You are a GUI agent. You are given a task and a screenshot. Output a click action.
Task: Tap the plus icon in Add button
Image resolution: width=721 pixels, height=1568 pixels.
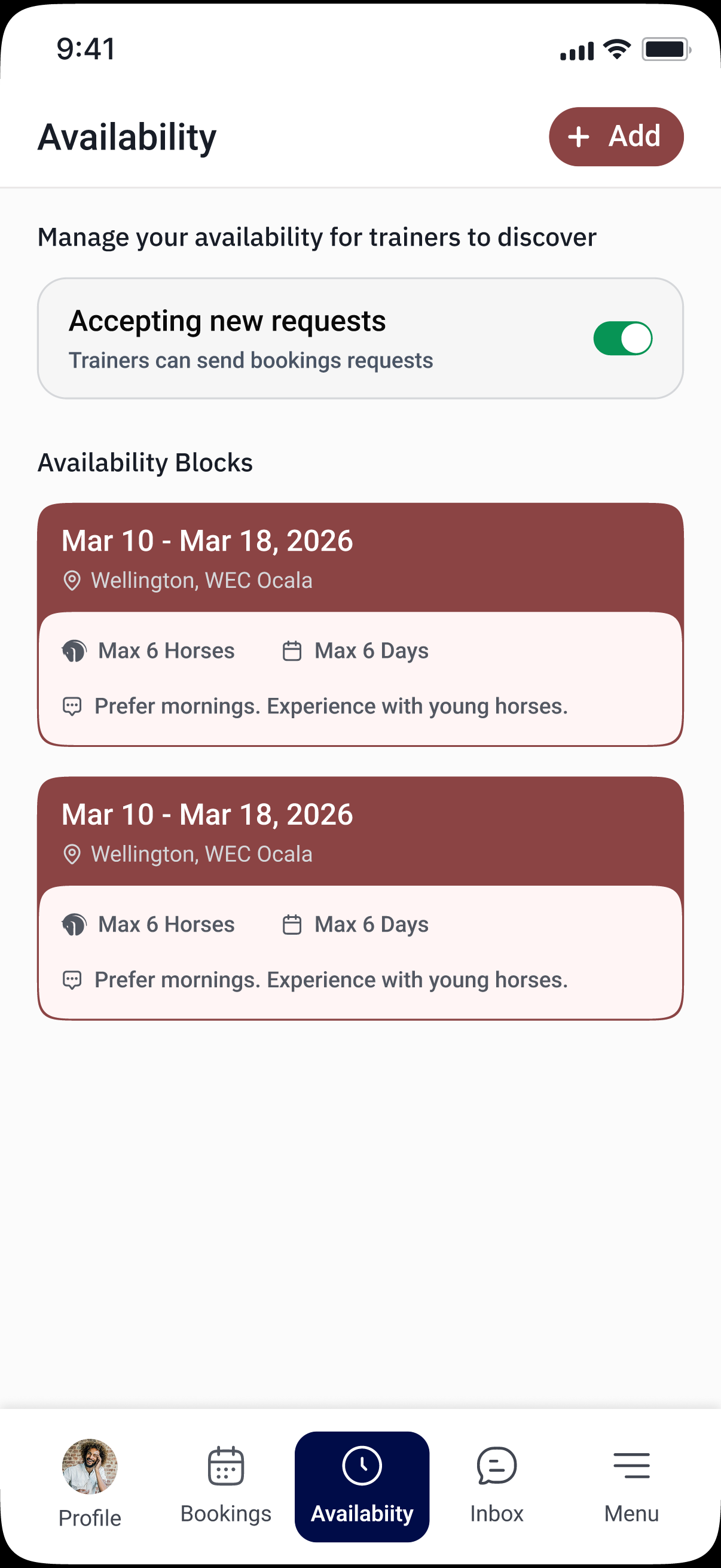pyautogui.click(x=578, y=137)
